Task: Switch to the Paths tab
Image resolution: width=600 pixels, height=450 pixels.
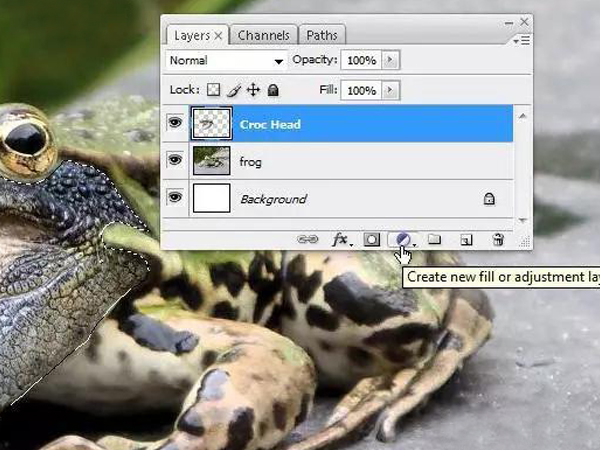Action: tap(321, 36)
